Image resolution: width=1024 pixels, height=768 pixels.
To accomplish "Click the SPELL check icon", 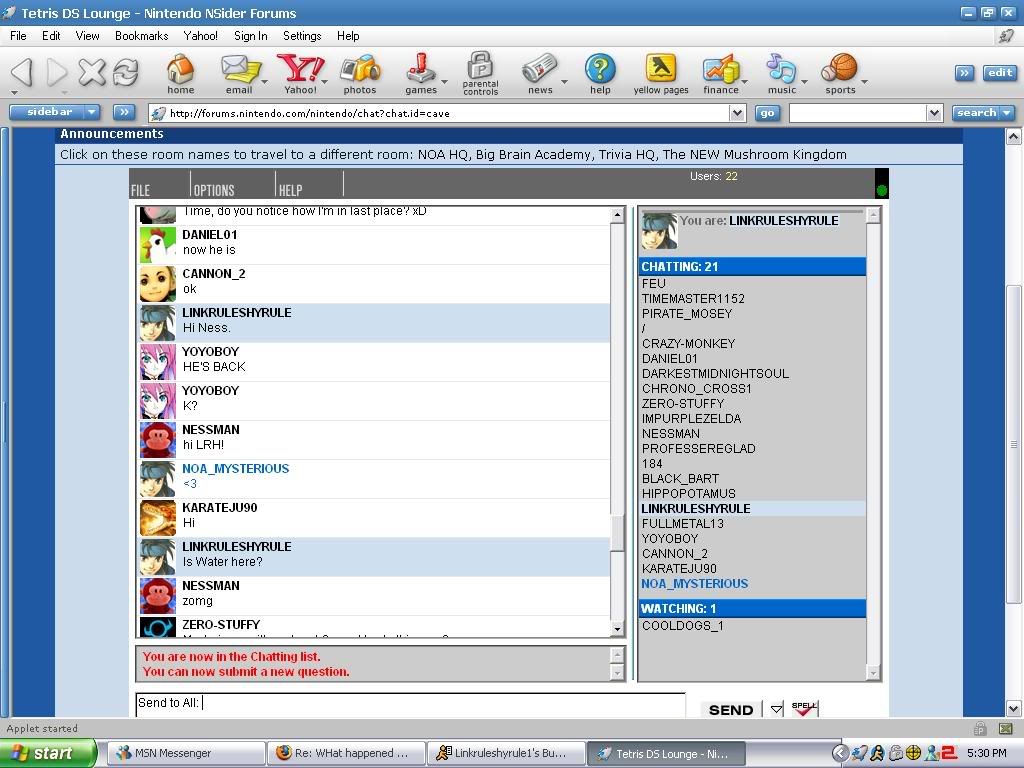I will tap(805, 709).
